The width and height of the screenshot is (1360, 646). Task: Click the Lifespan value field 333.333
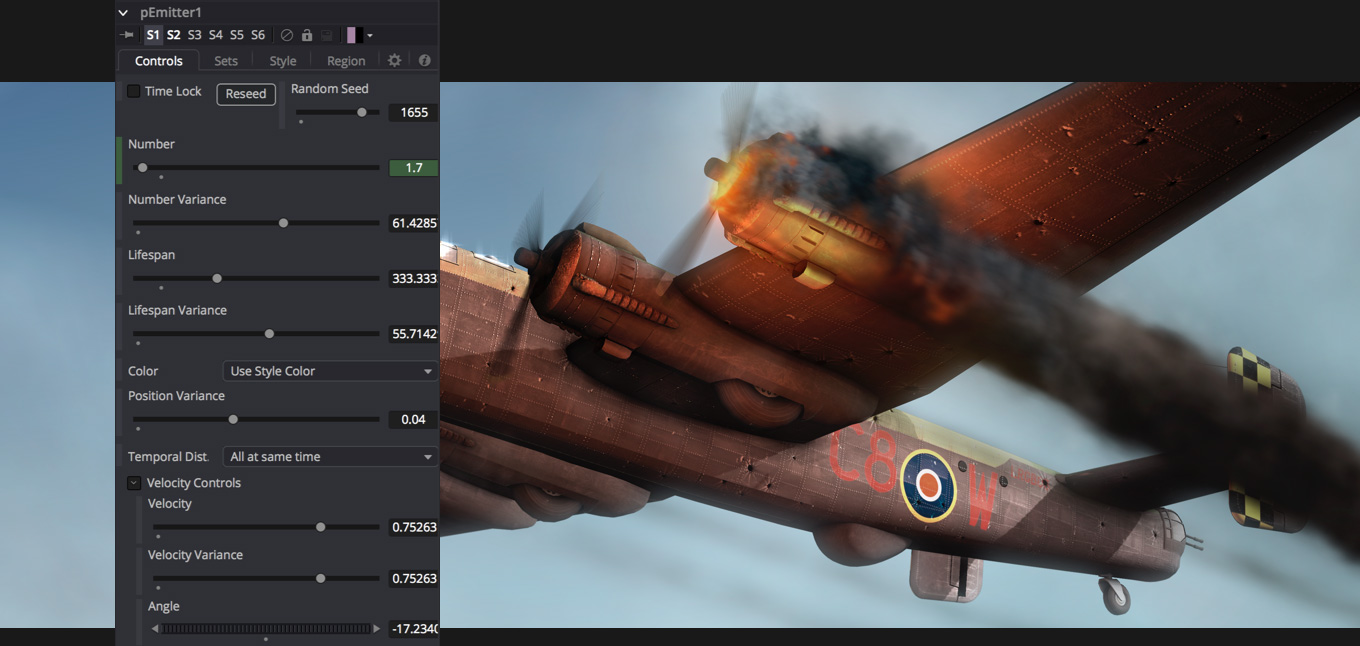click(x=414, y=278)
